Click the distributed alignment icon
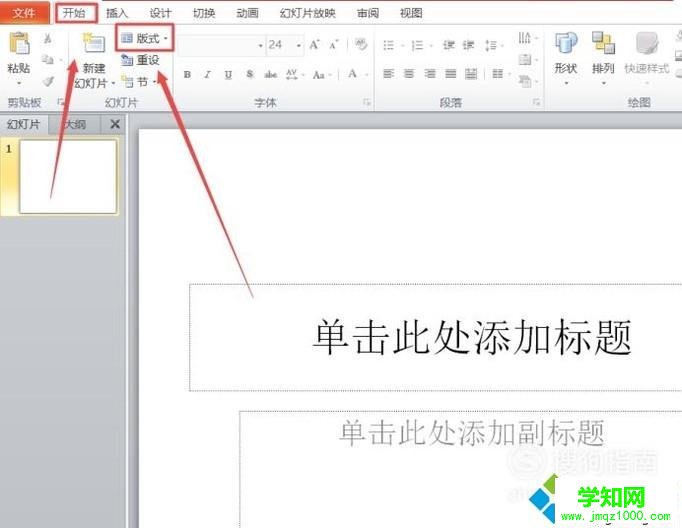The width and height of the screenshot is (682, 528). coord(471,74)
